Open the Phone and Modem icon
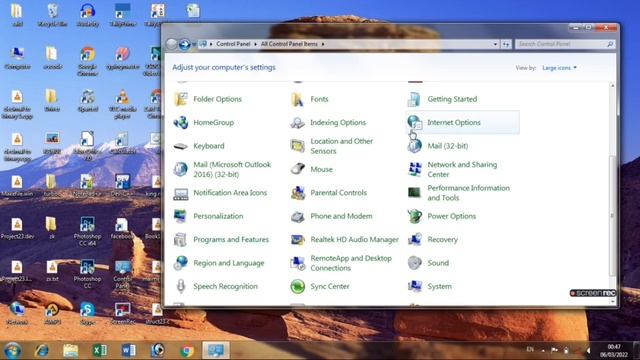The height and width of the screenshot is (360, 640). click(x=298, y=216)
